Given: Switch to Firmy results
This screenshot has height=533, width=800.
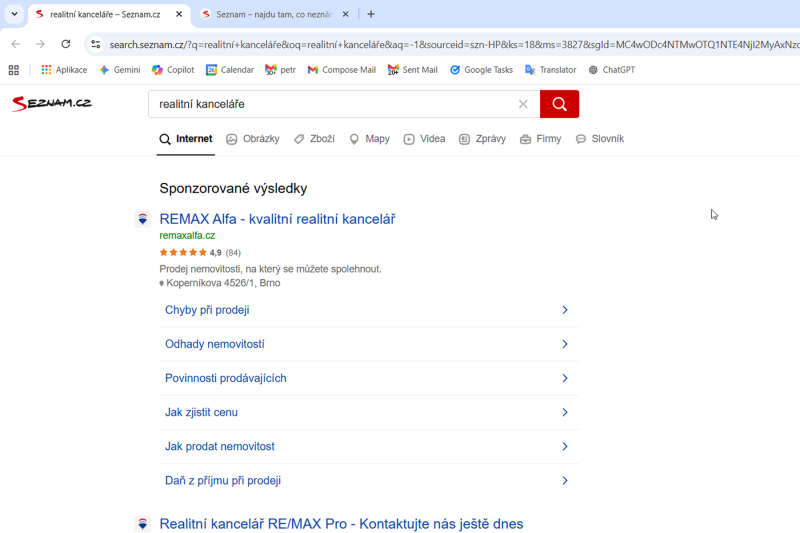Looking at the screenshot, I should (540, 139).
